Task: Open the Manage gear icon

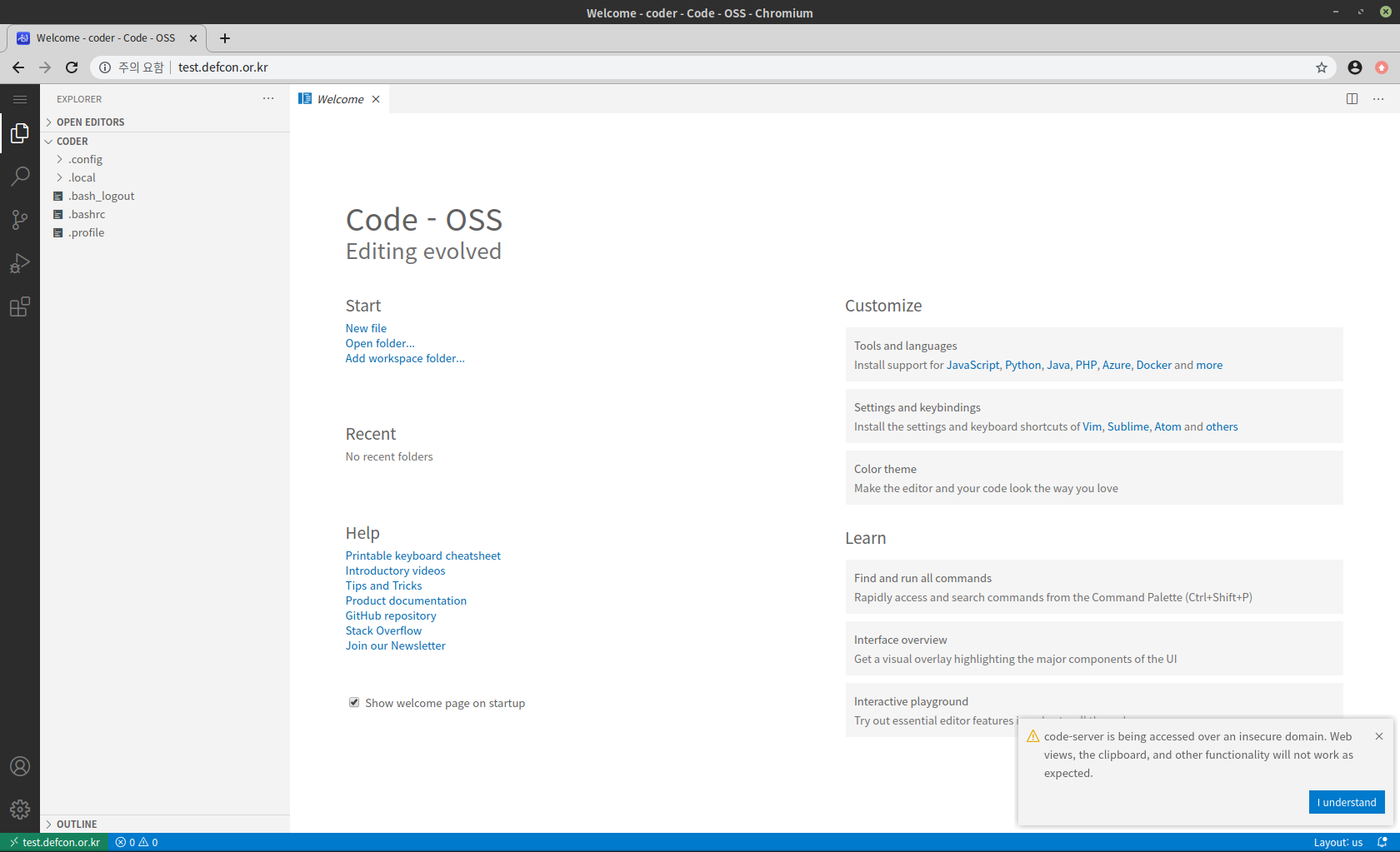Action: (20, 810)
